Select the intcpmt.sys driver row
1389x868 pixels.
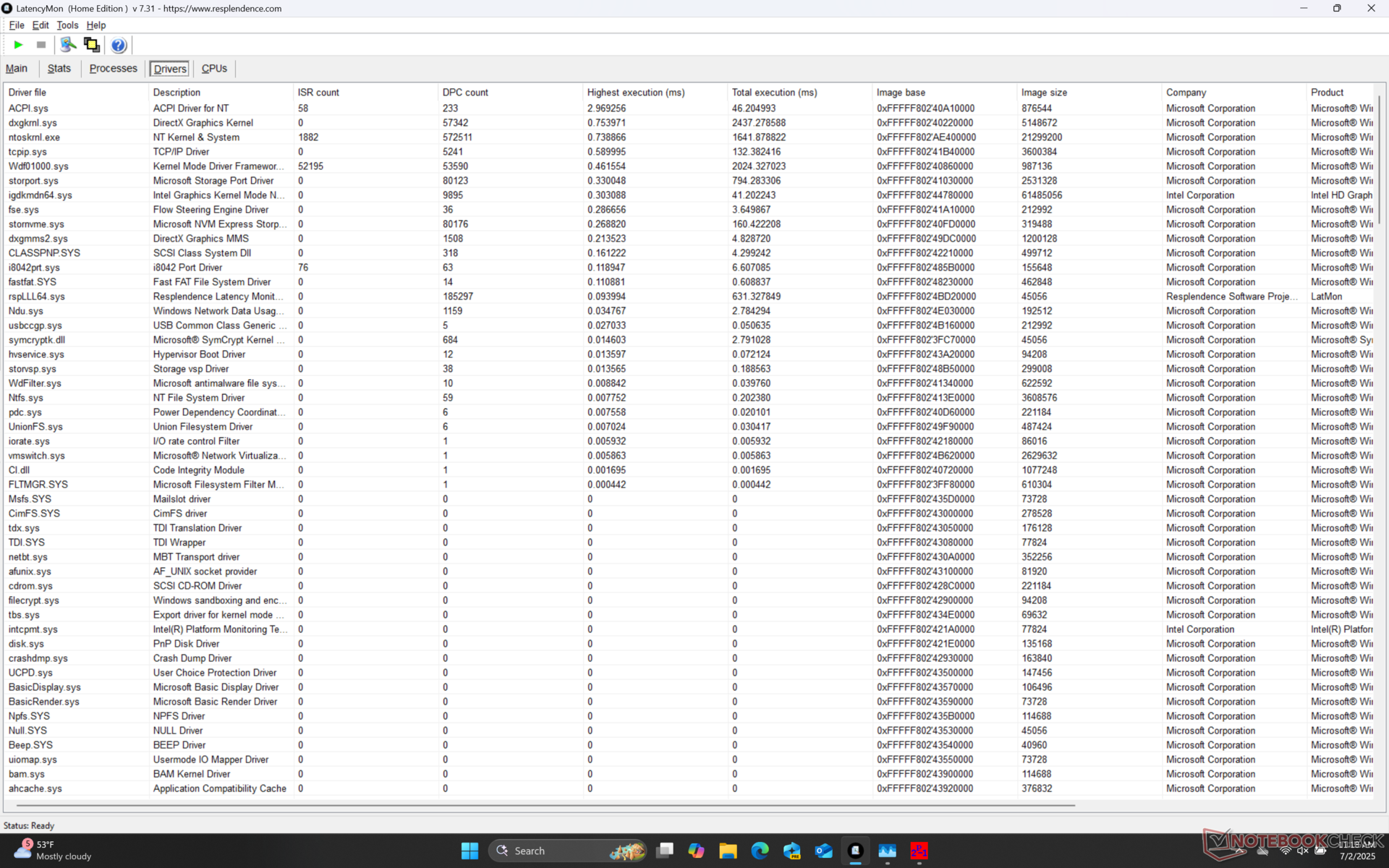point(689,629)
